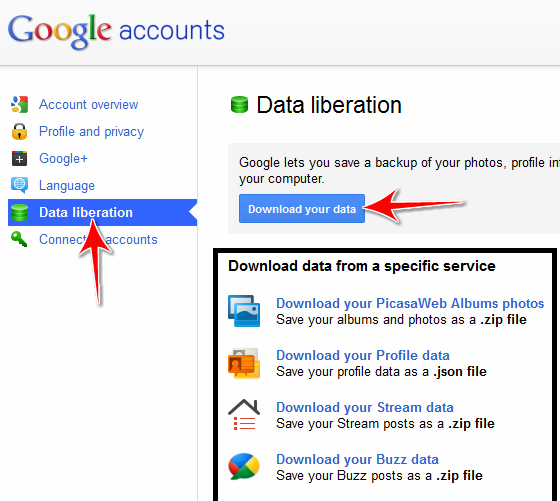560x501 pixels.
Task: Select Profile and privacy in the sidebar
Action: tap(91, 132)
